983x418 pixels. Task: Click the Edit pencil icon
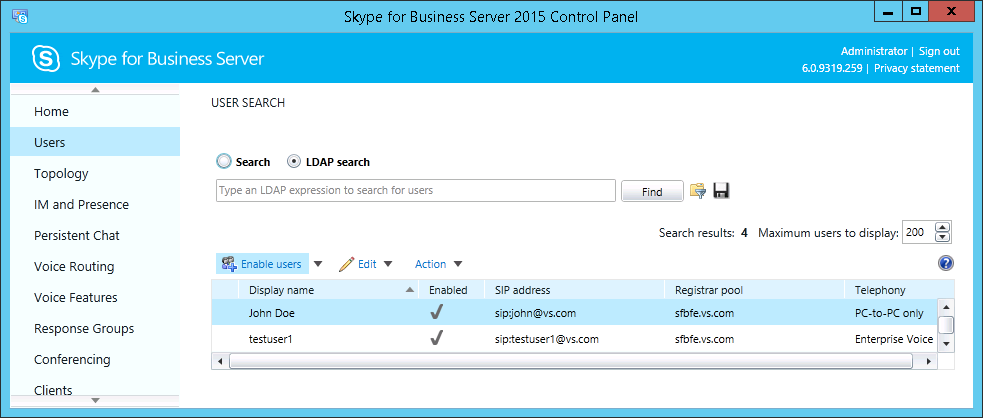tap(346, 264)
